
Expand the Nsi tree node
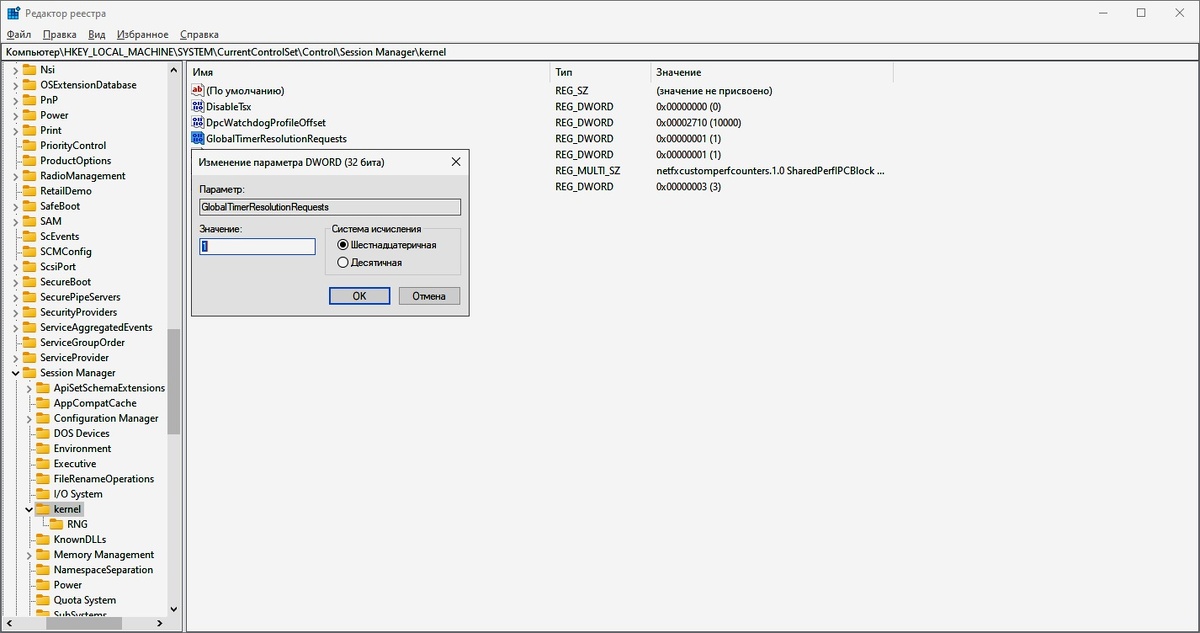[15, 70]
